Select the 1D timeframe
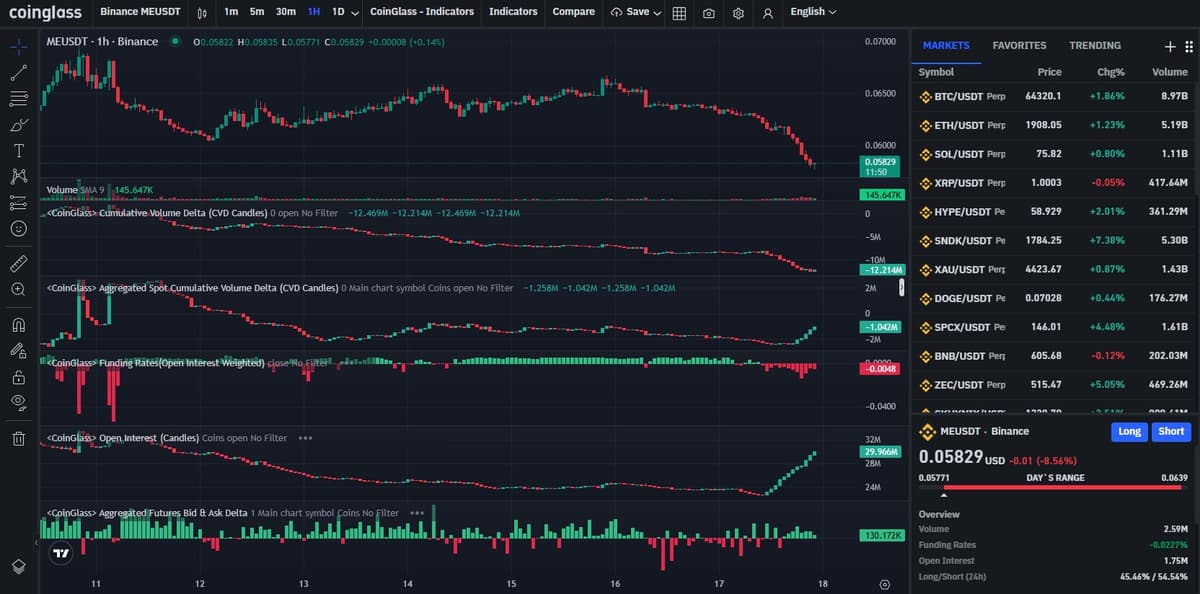 pyautogui.click(x=338, y=12)
